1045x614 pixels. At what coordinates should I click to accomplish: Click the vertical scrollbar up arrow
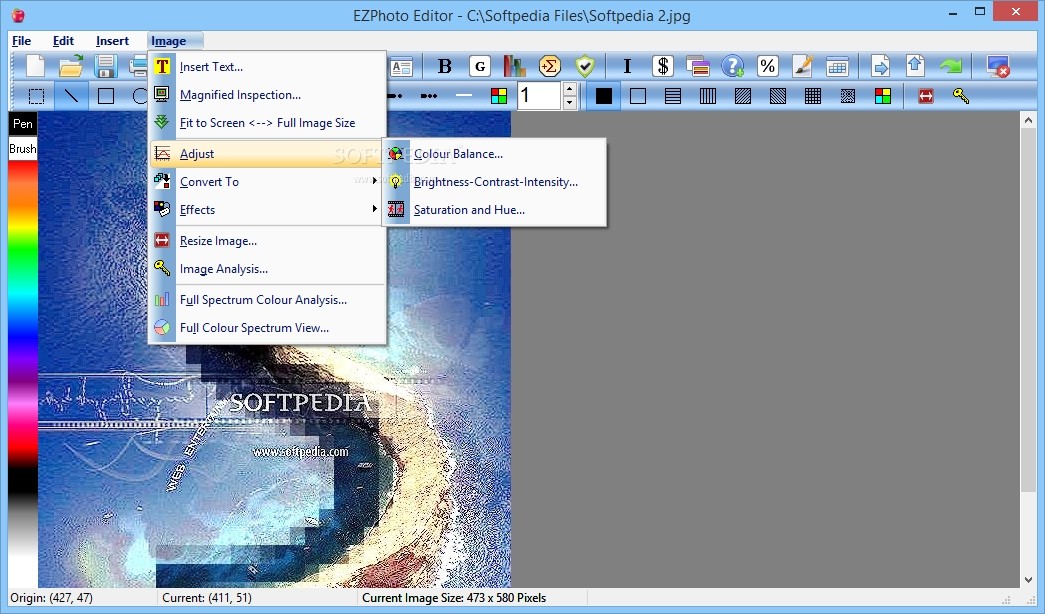click(1028, 120)
